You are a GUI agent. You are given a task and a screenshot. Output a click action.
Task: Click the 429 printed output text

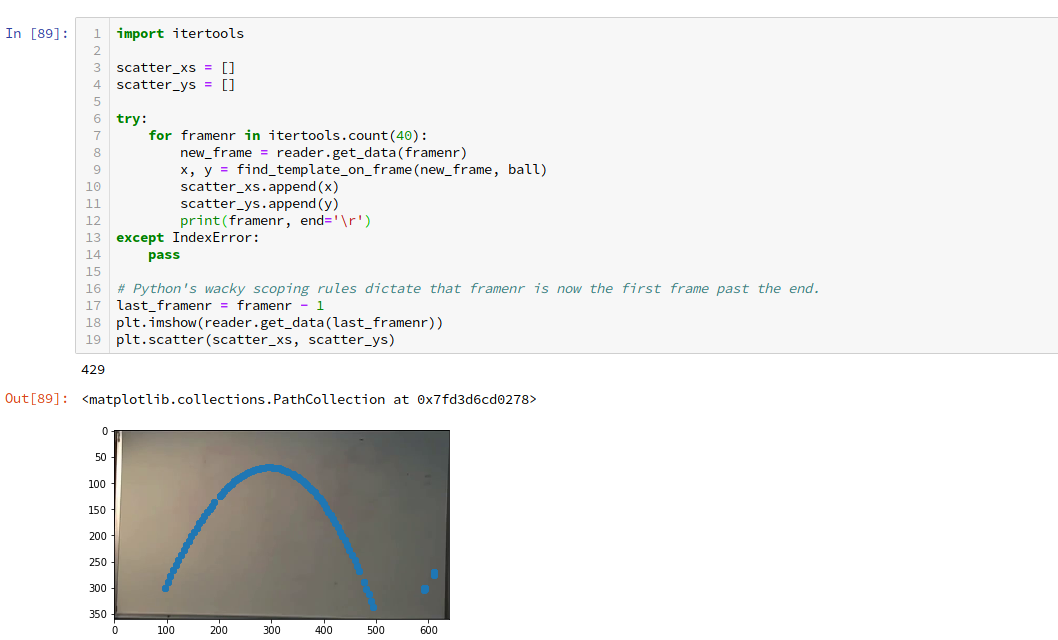click(x=93, y=370)
